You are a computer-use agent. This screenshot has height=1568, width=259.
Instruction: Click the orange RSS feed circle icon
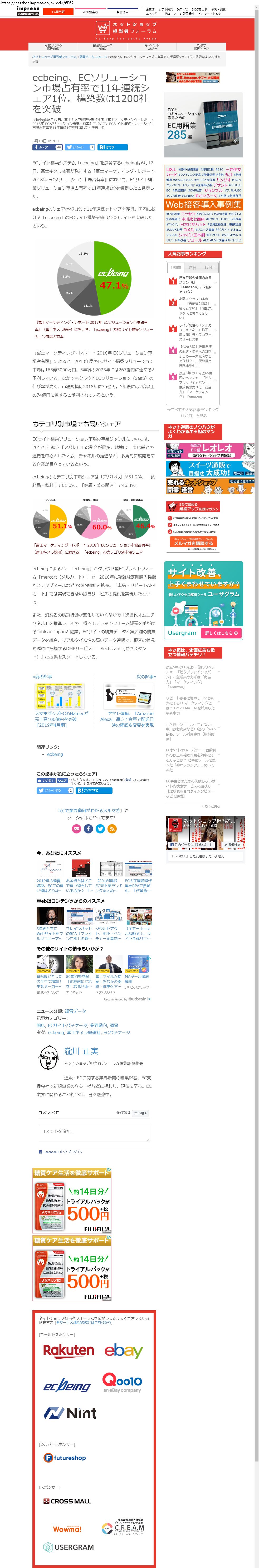point(112,829)
